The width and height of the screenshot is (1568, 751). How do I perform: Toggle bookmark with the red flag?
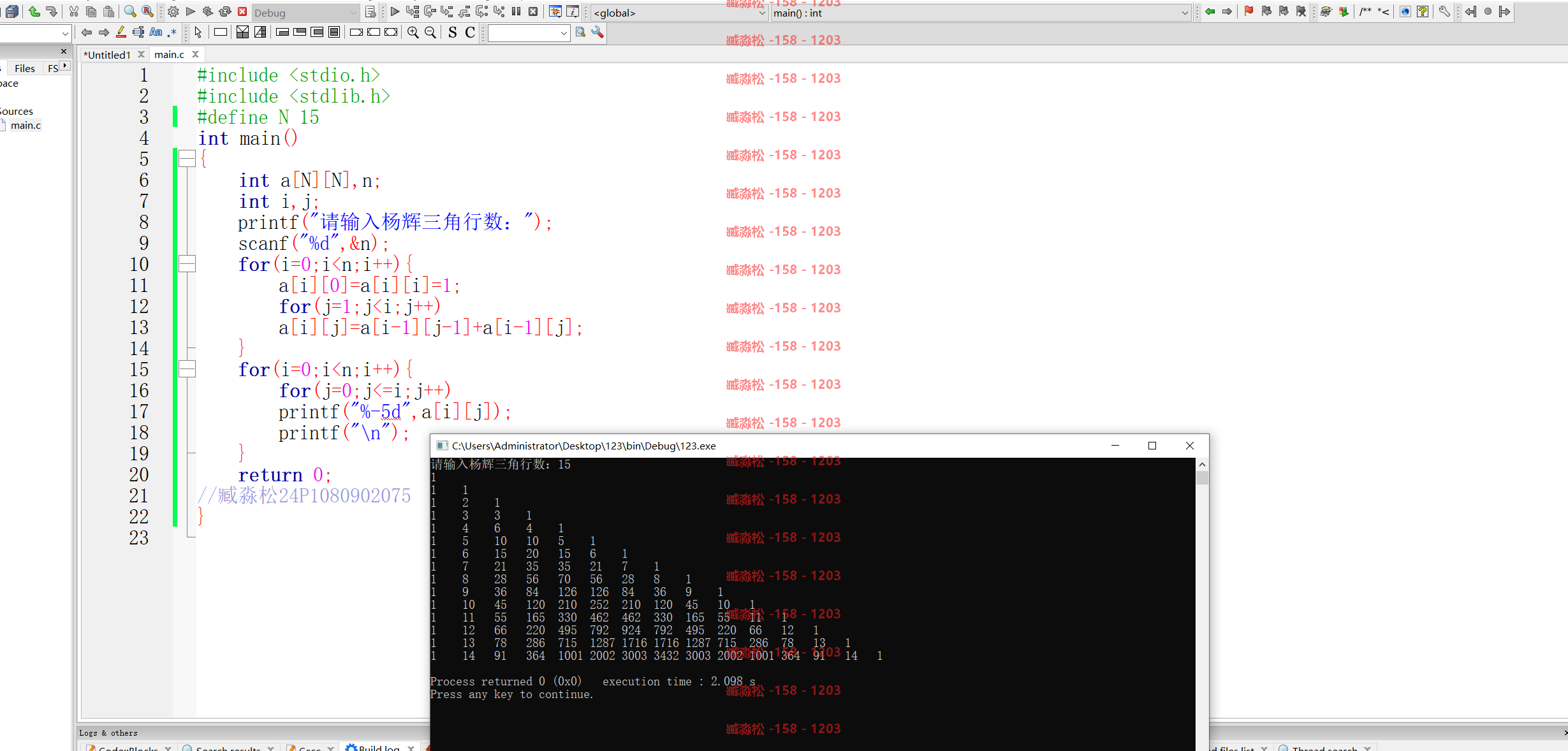(1249, 11)
